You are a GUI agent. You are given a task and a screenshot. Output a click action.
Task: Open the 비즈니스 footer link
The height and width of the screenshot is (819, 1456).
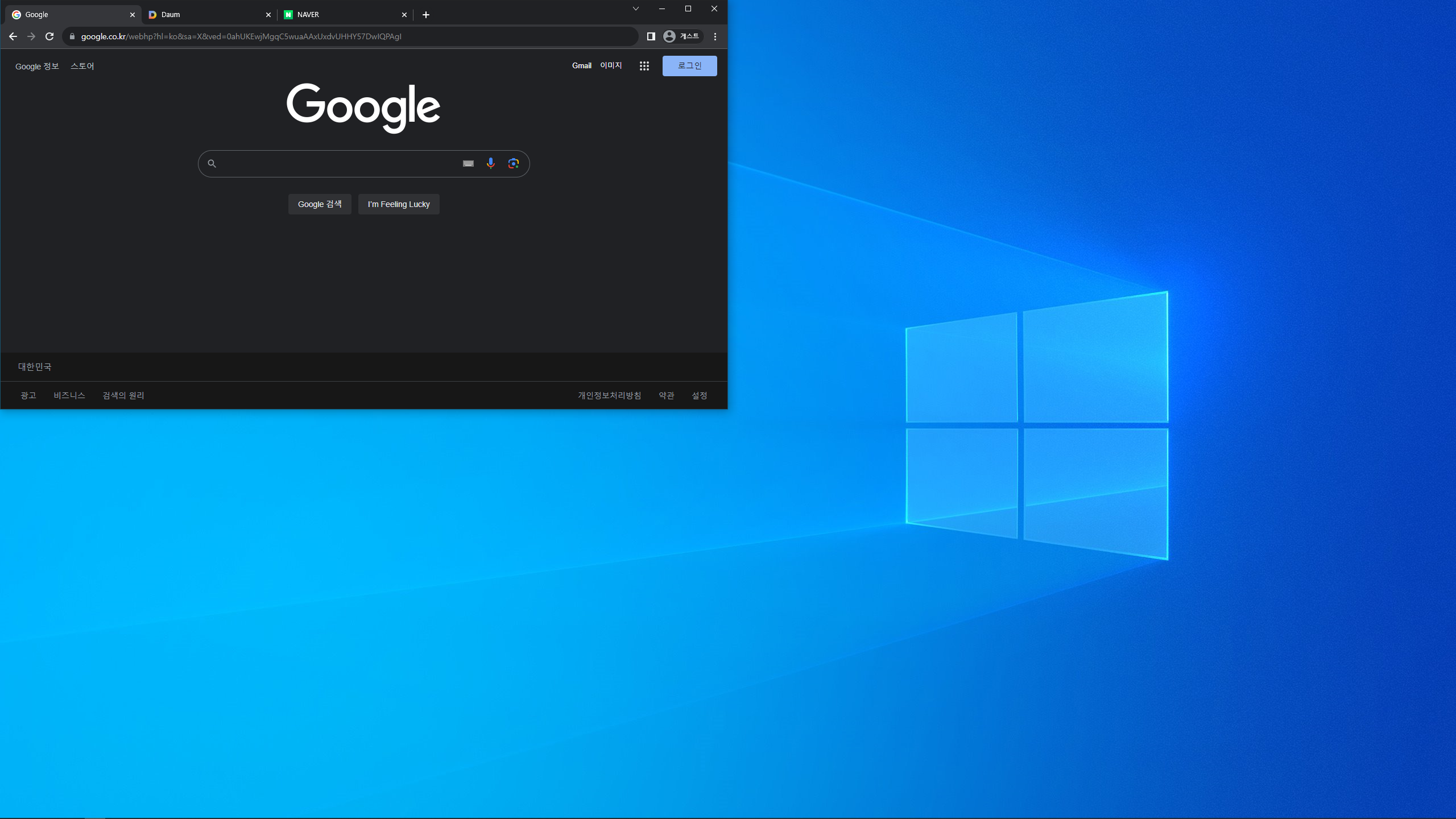click(x=69, y=395)
